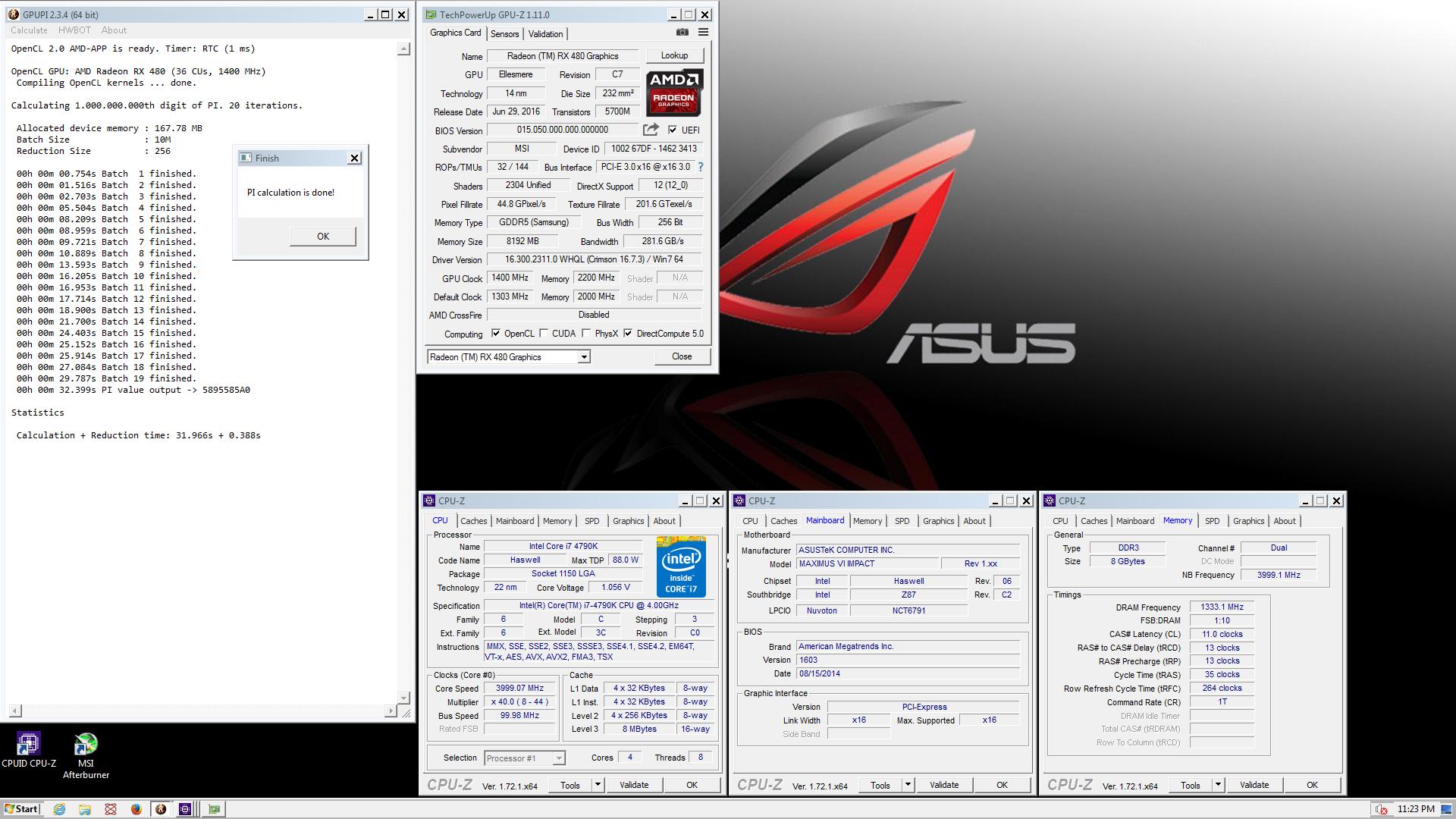Click the GPUPI vertical scrollbar down arrow
This screenshot has width=1456, height=819.
click(403, 698)
